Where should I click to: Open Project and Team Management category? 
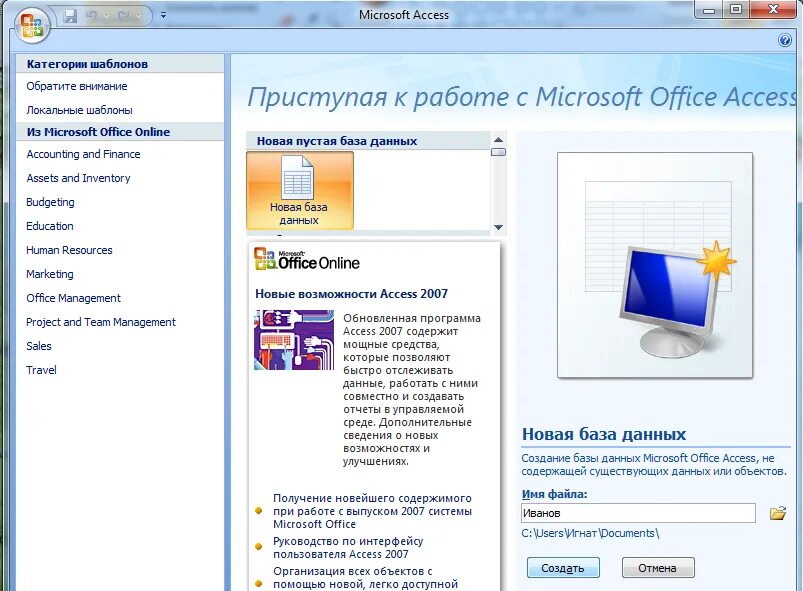[x=101, y=322]
